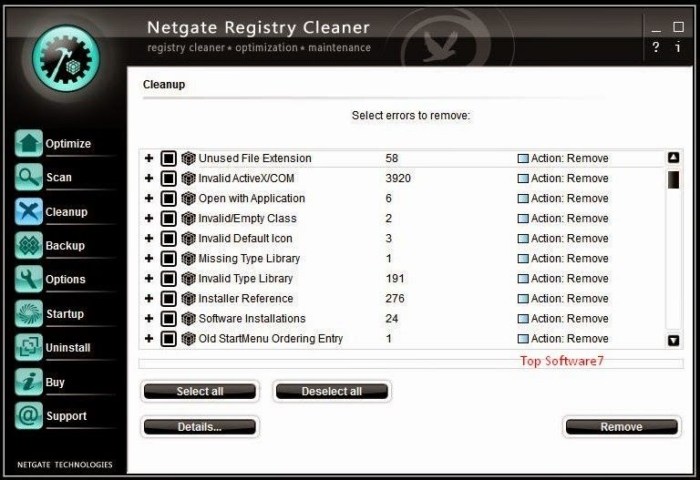Toggle the Invalid Type Library checkbox
Viewport: 700px width, 480px height.
[x=168, y=279]
